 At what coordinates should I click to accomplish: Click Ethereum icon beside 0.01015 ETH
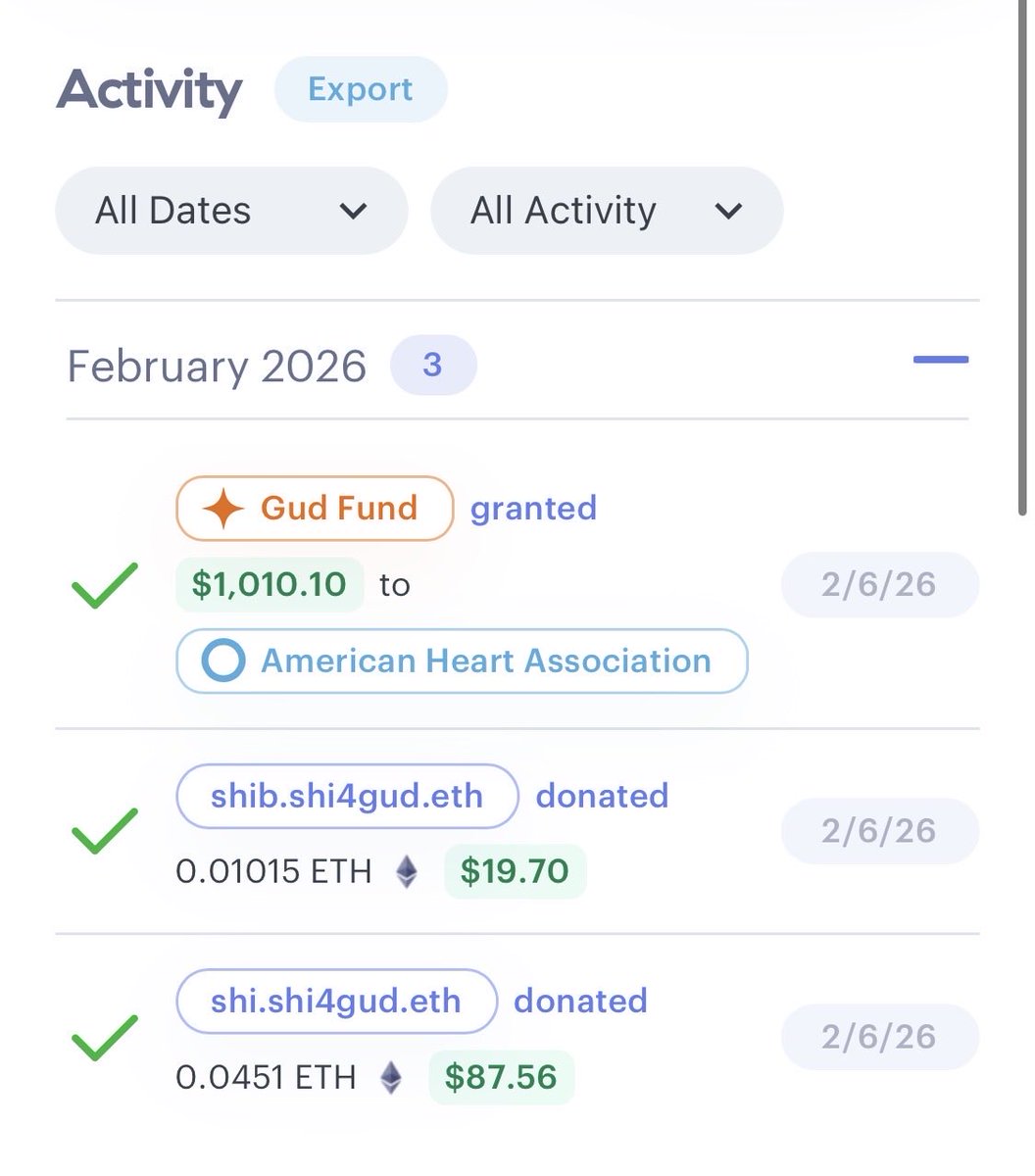(407, 871)
